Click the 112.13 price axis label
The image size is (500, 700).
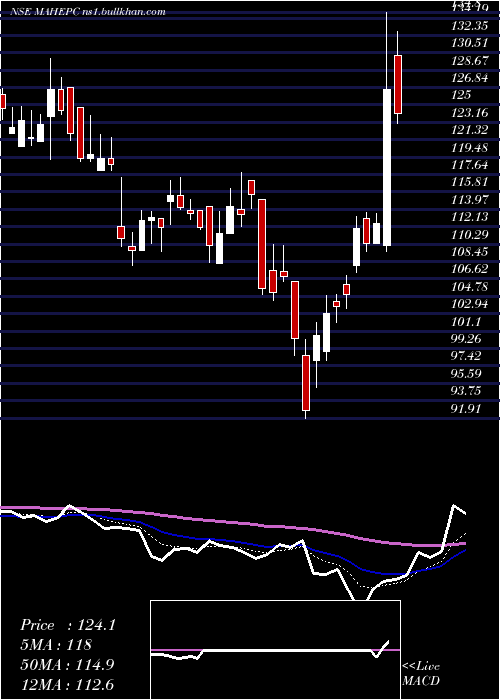(x=469, y=217)
